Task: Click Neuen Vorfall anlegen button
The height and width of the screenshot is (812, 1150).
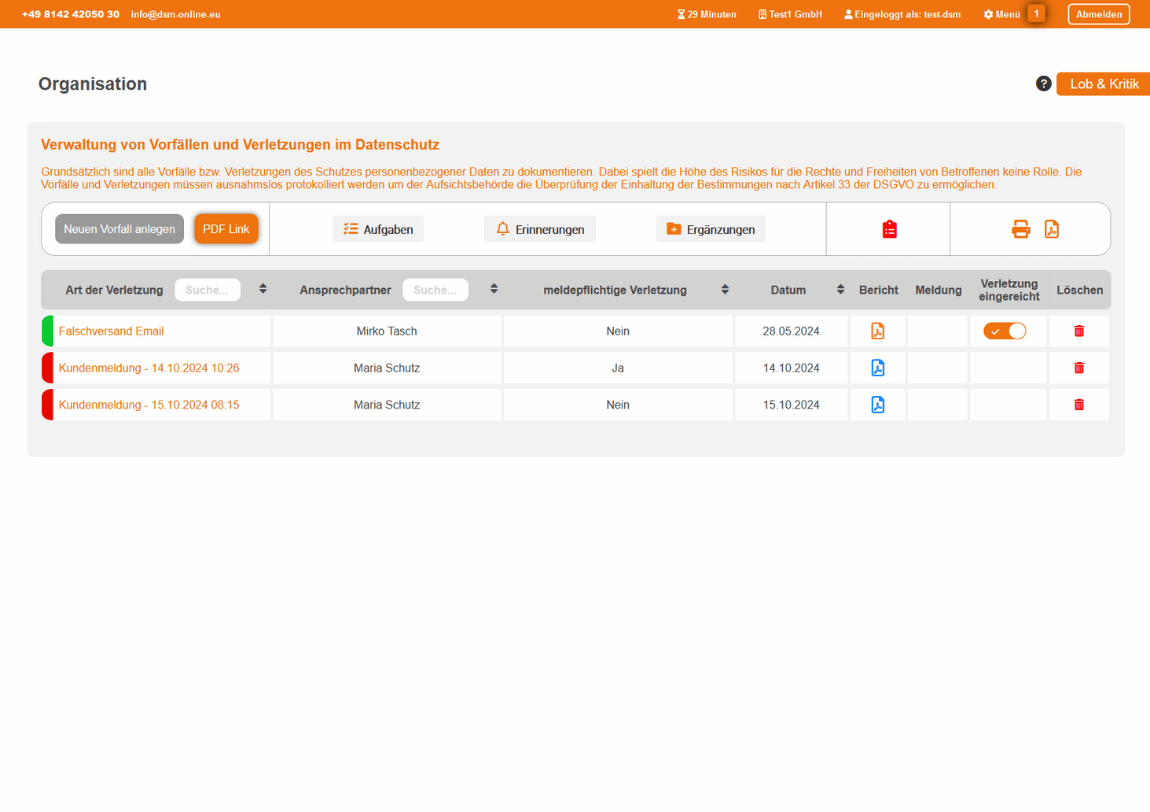Action: (119, 229)
